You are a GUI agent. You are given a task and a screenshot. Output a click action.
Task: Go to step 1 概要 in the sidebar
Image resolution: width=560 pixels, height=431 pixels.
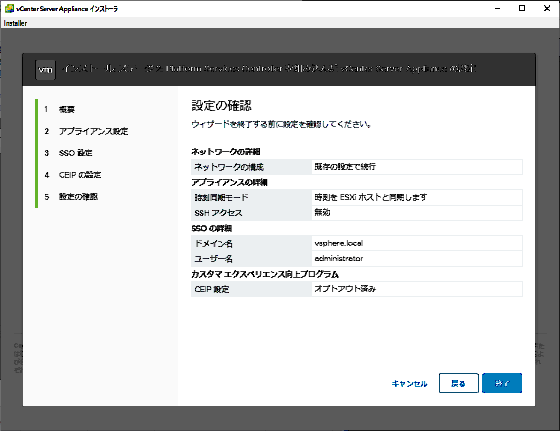[x=66, y=109]
